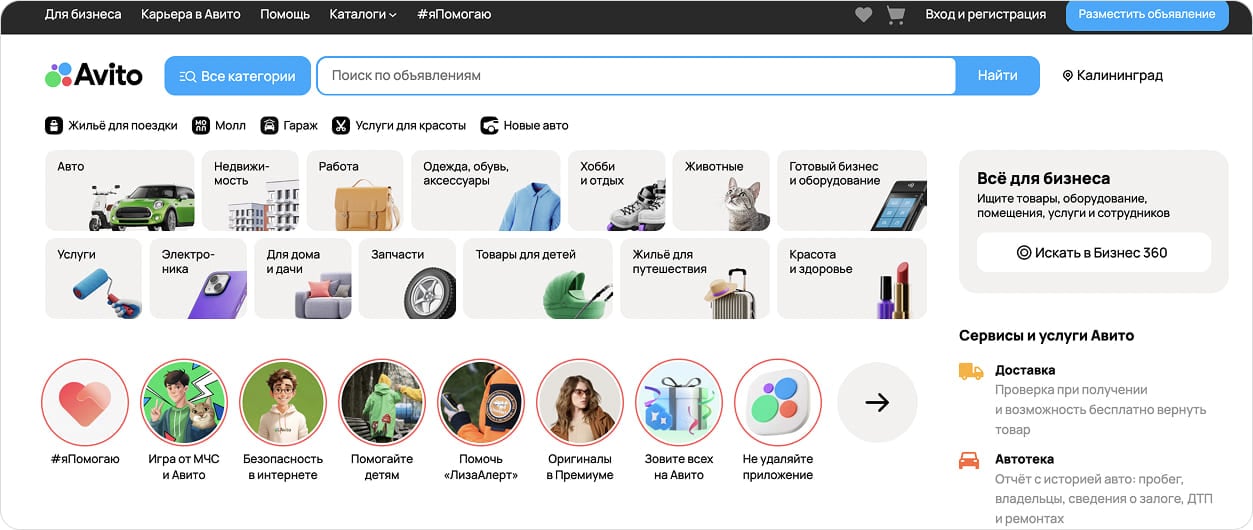Click the Доставка truck icon
The width and height of the screenshot is (1253, 530).
(970, 371)
